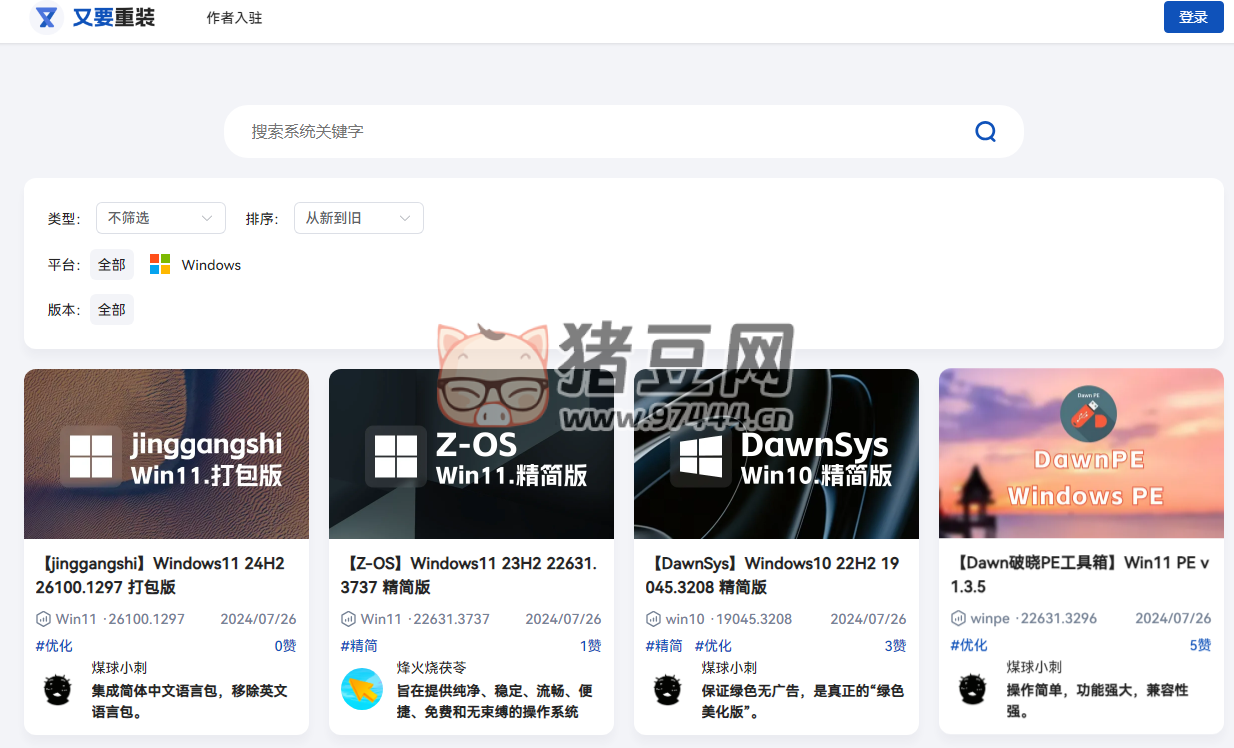Click the colored Windows logo platform icon
The image size is (1234, 748).
point(159,264)
